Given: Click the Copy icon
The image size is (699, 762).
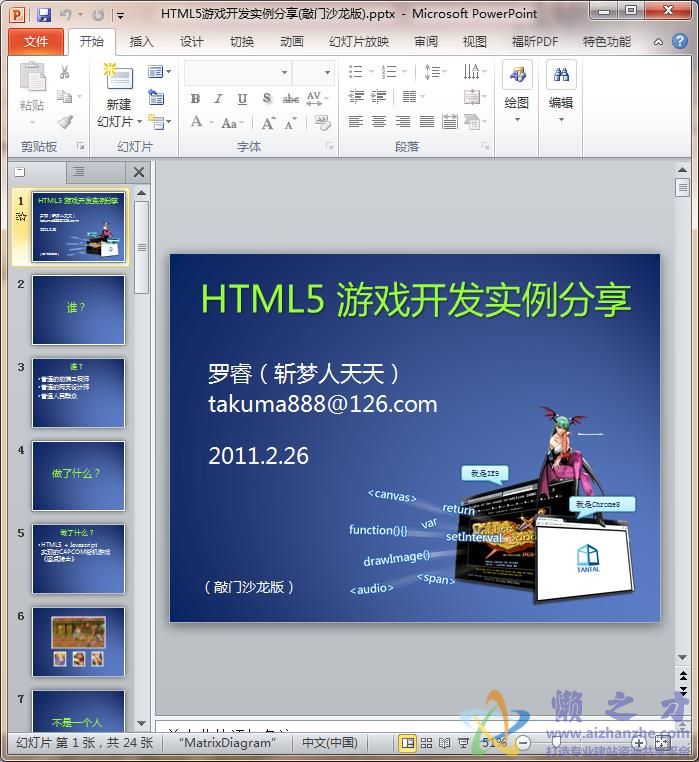Looking at the screenshot, I should (64, 96).
